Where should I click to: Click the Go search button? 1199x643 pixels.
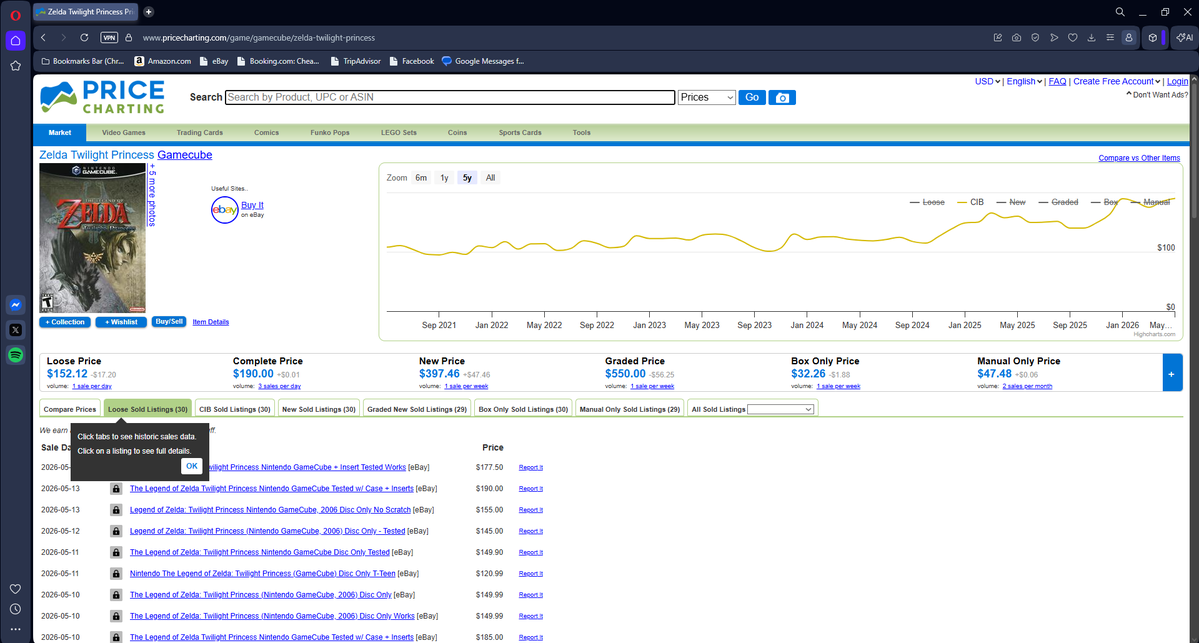click(752, 97)
